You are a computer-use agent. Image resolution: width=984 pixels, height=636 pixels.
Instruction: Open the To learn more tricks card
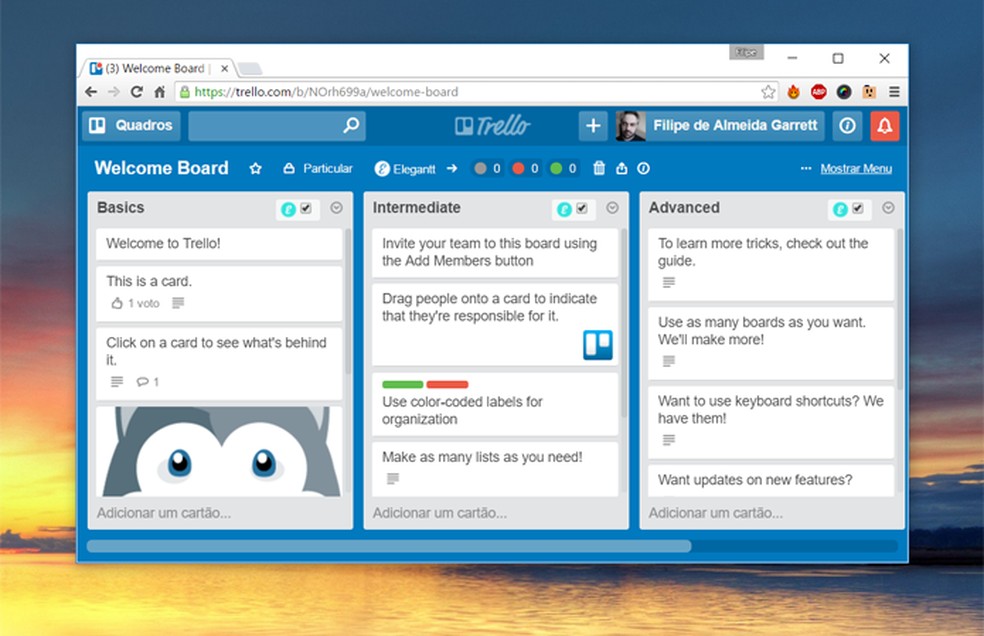tap(771, 264)
